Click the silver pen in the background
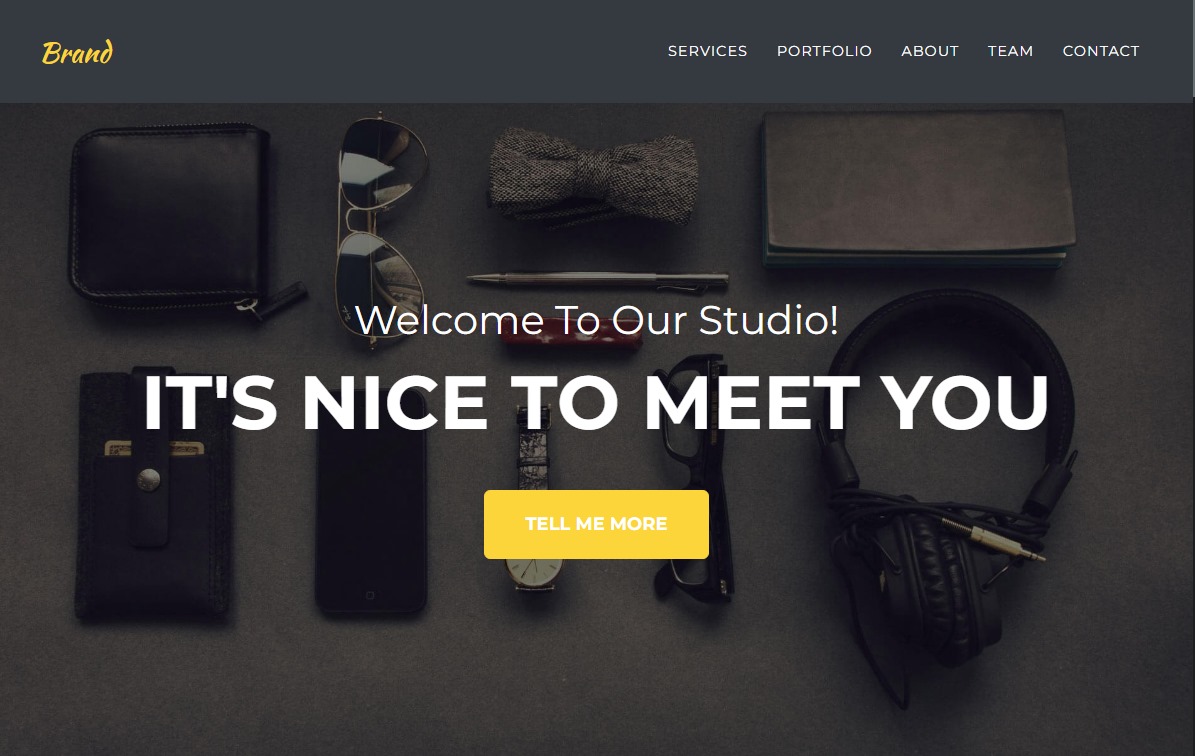 click(598, 280)
